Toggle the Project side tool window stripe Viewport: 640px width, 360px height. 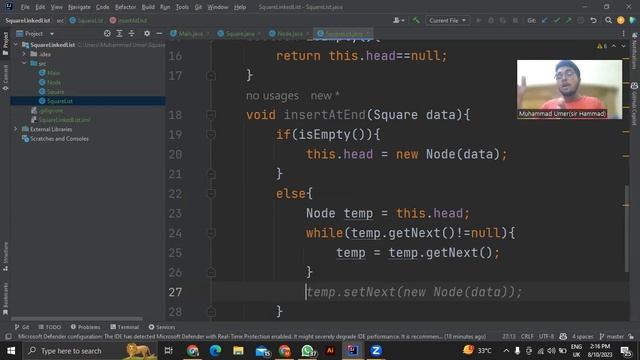pos(5,43)
